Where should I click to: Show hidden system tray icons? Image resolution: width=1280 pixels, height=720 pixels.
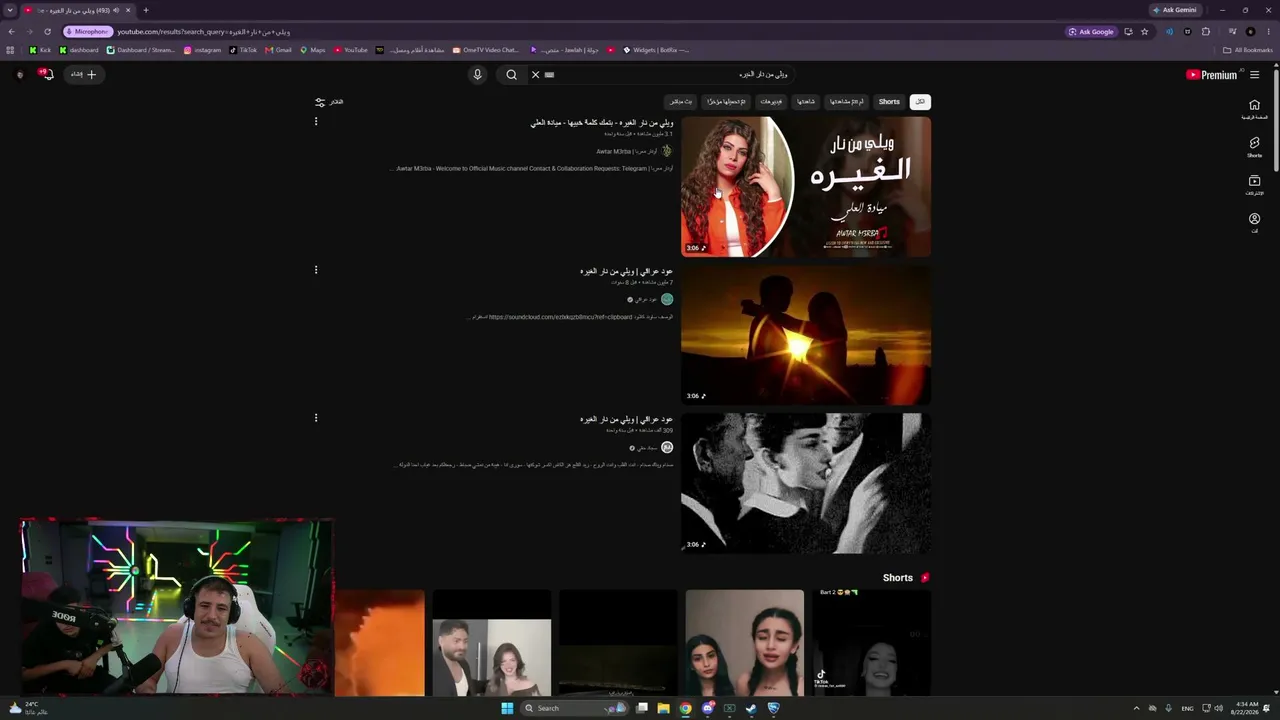pyautogui.click(x=1136, y=708)
